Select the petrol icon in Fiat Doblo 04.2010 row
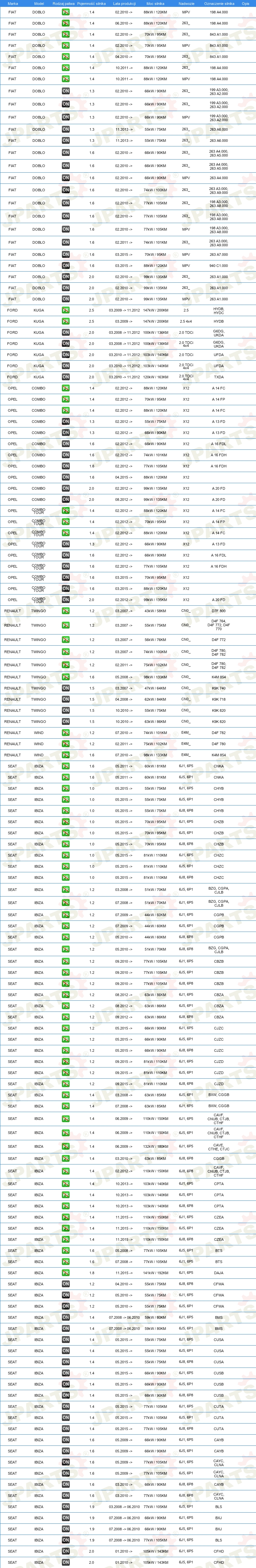 coord(66,57)
